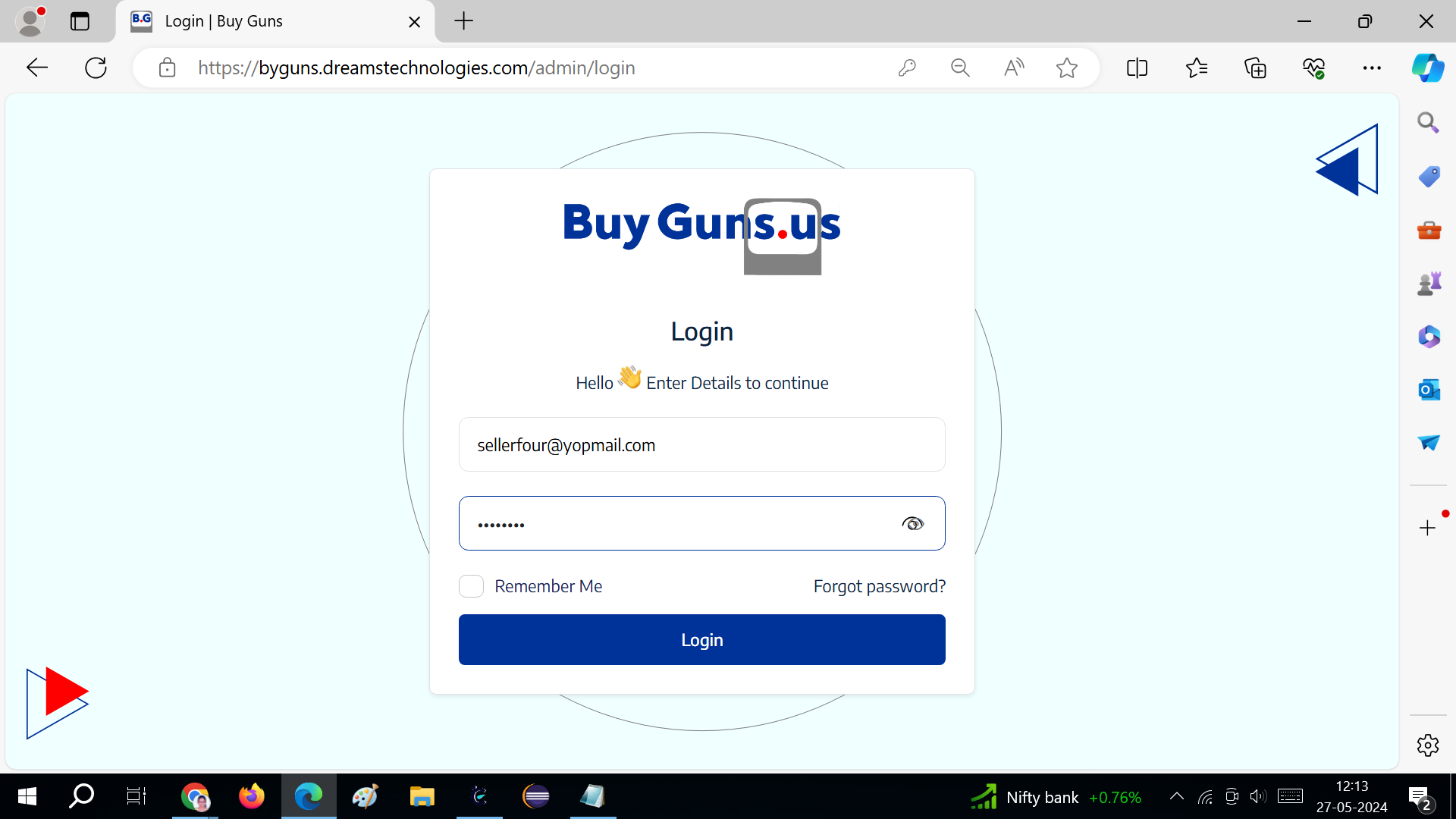Close the Login | Buy Guns tab
Viewport: 1456px width, 819px height.
[414, 22]
